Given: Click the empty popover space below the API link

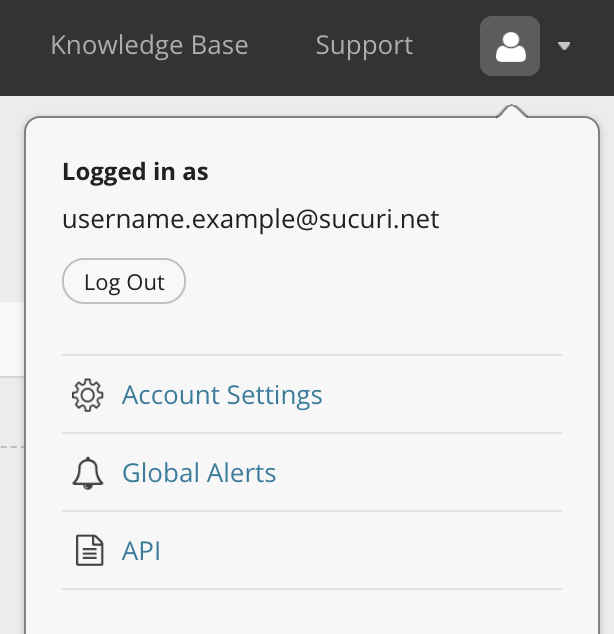Looking at the screenshot, I should 312,612.
